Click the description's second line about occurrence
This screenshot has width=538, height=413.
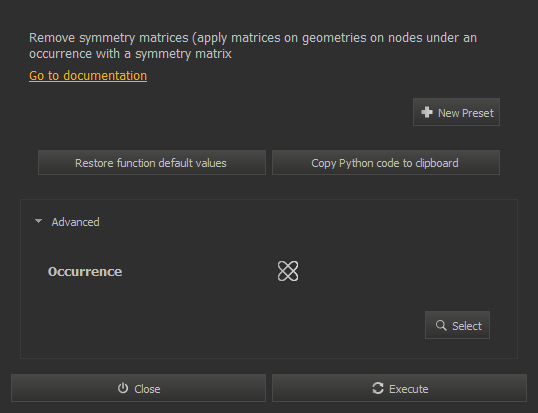pyautogui.click(x=130, y=54)
